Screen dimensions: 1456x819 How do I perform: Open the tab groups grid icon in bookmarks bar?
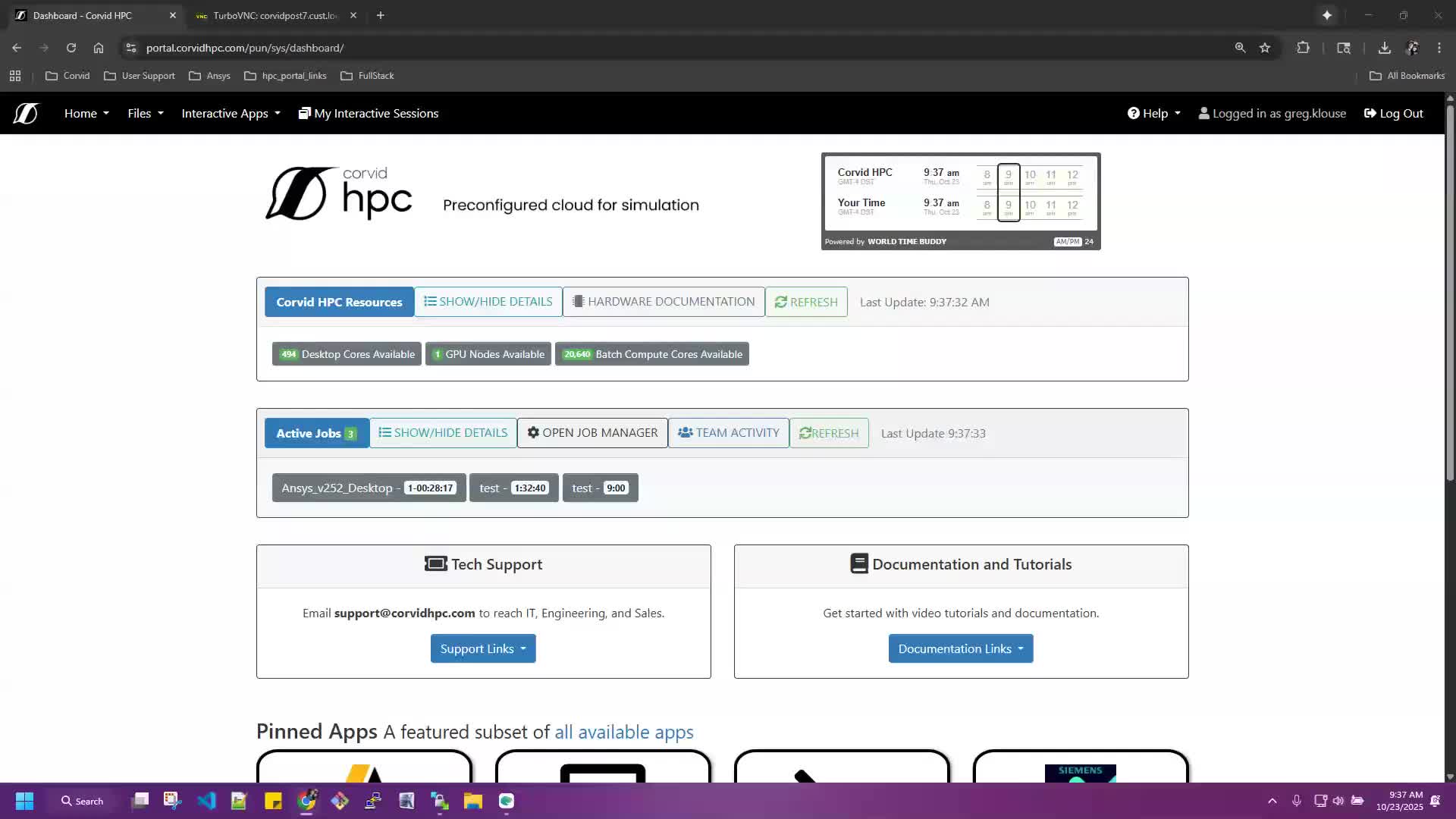click(15, 76)
